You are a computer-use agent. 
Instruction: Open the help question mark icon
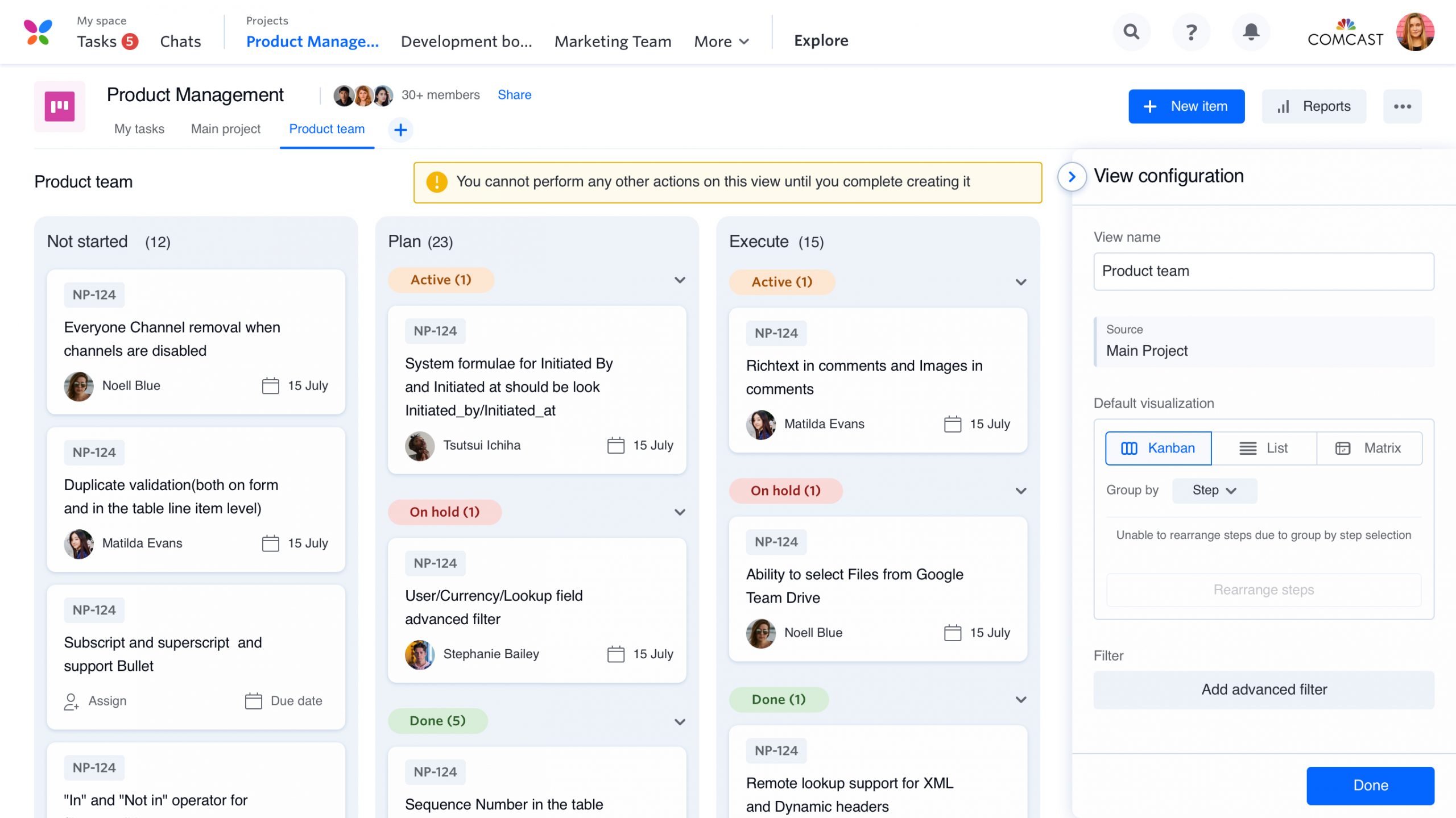(x=1191, y=32)
